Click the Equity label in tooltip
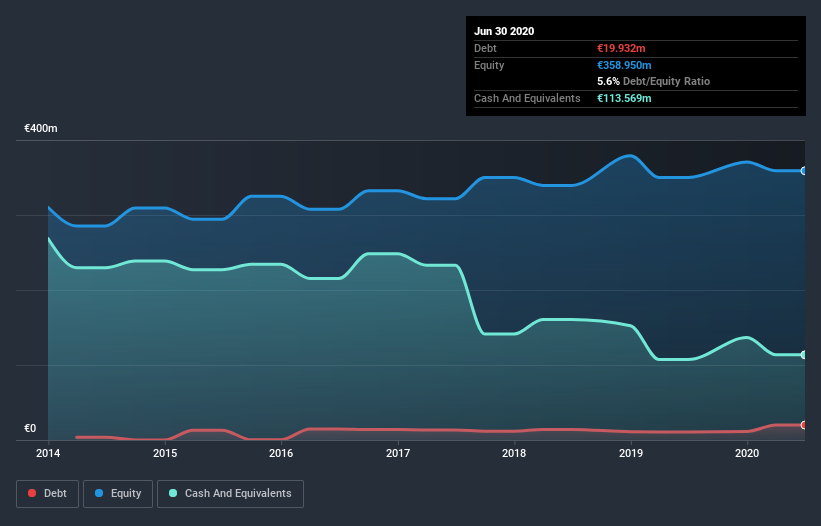 489,65
